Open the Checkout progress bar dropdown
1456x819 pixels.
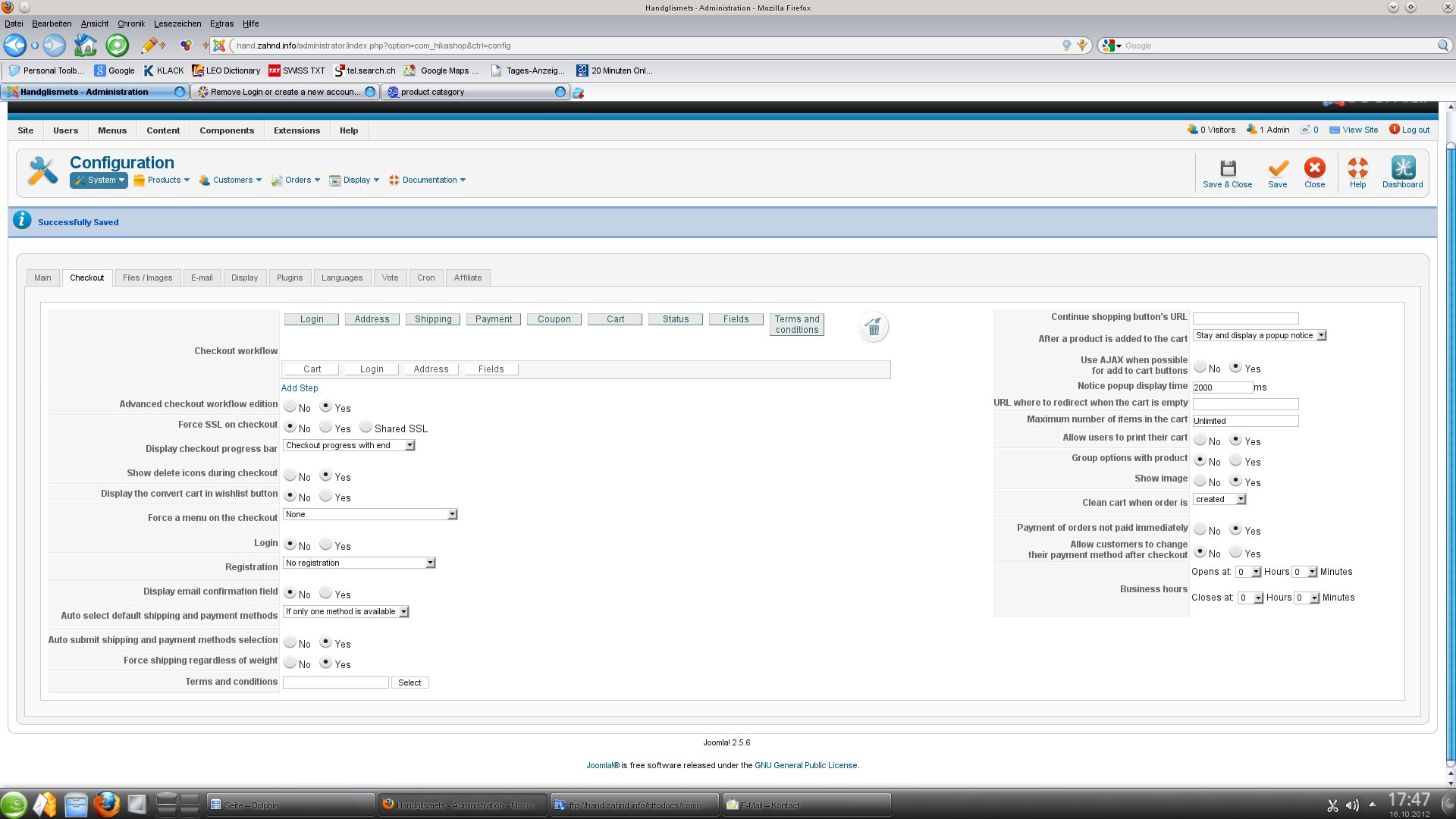coord(349,446)
